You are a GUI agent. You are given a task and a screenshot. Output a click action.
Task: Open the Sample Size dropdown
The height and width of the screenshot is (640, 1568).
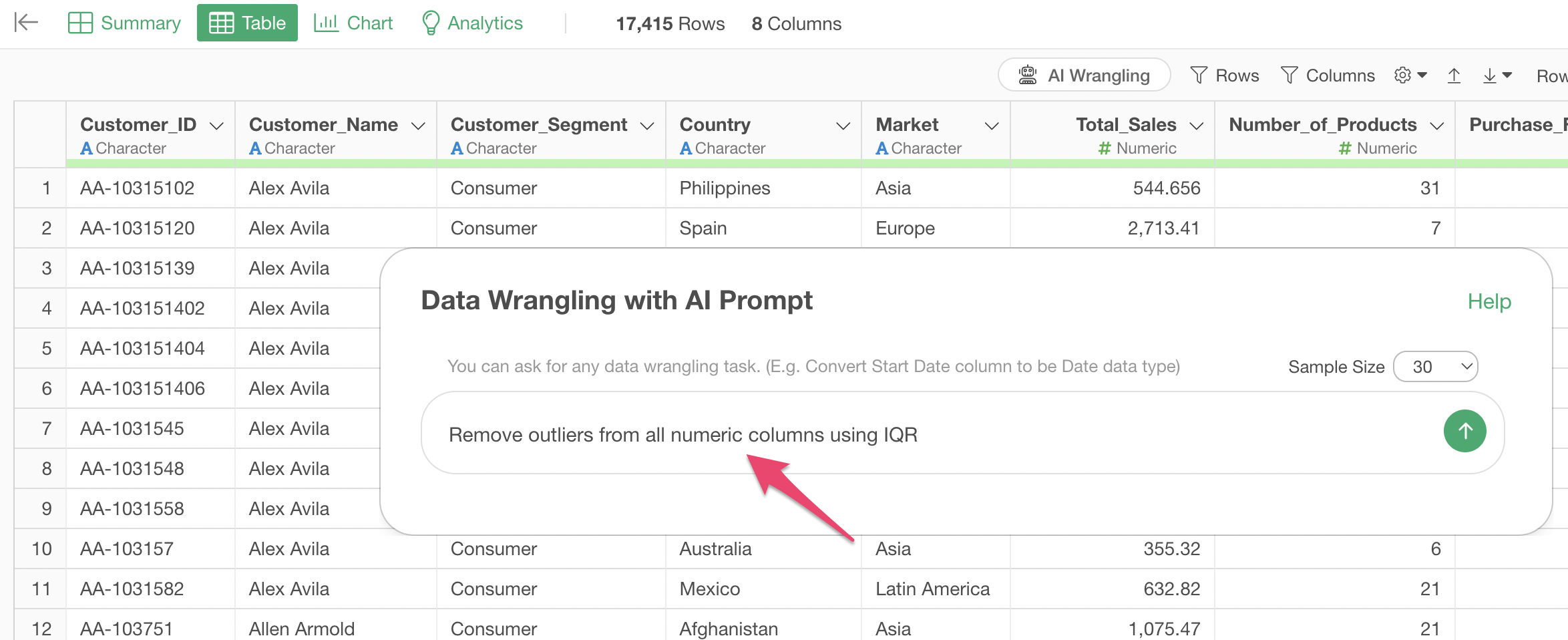tap(1435, 367)
